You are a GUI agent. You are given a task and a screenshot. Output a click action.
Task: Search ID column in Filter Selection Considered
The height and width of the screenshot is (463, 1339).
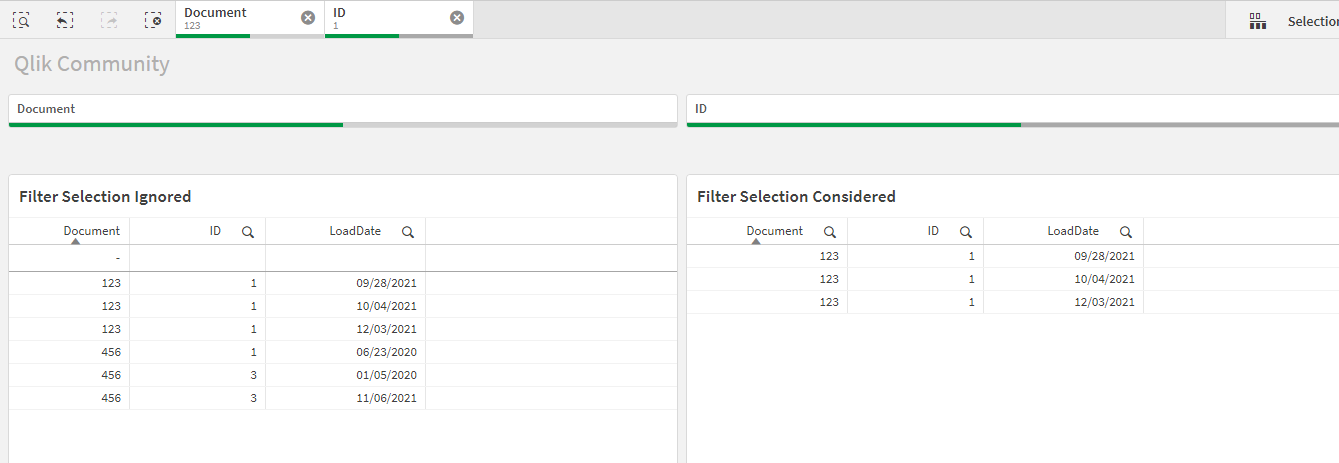click(966, 232)
